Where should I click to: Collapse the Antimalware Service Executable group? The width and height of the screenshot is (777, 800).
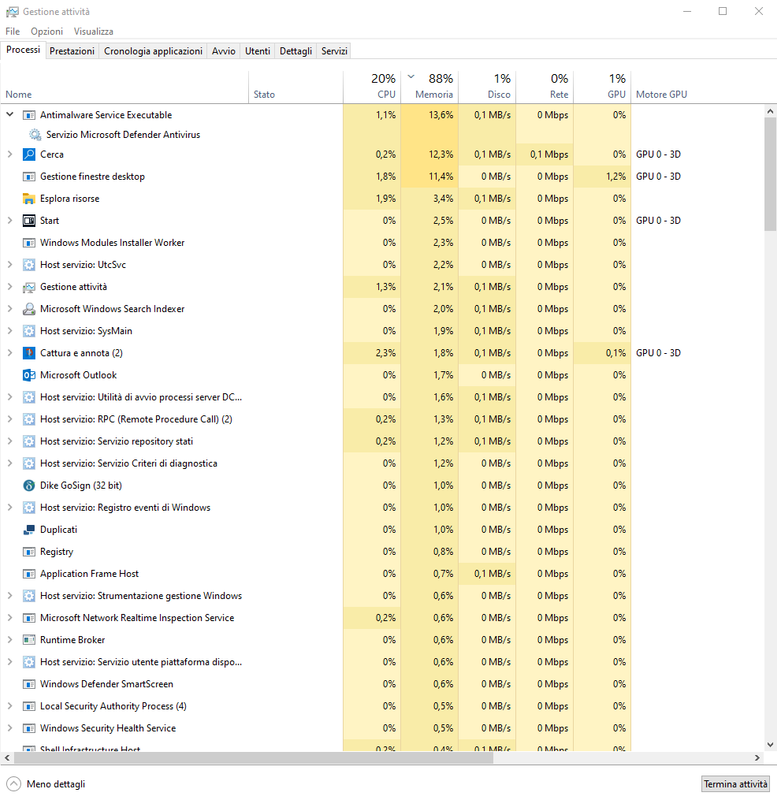pos(10,115)
